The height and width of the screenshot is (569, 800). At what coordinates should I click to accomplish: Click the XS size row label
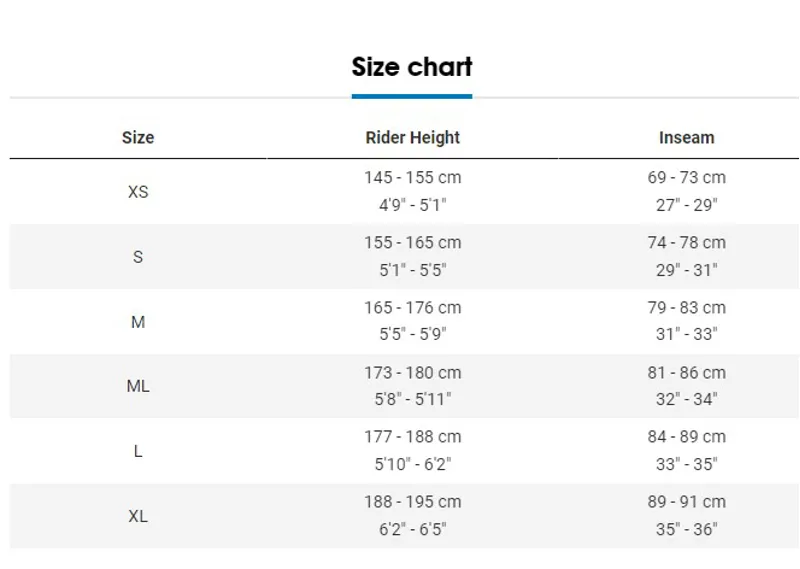(x=138, y=192)
